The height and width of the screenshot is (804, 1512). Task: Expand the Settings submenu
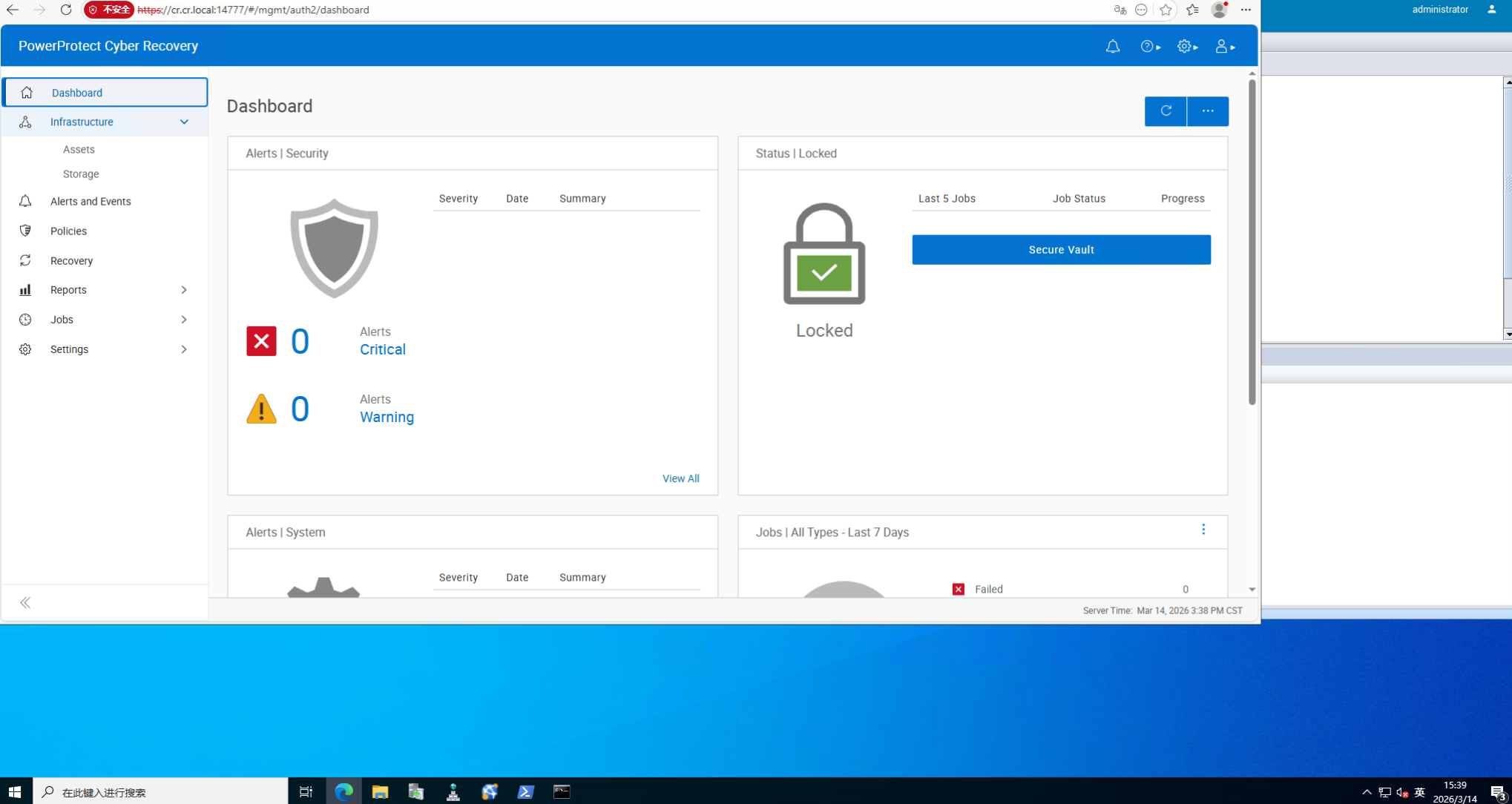184,349
